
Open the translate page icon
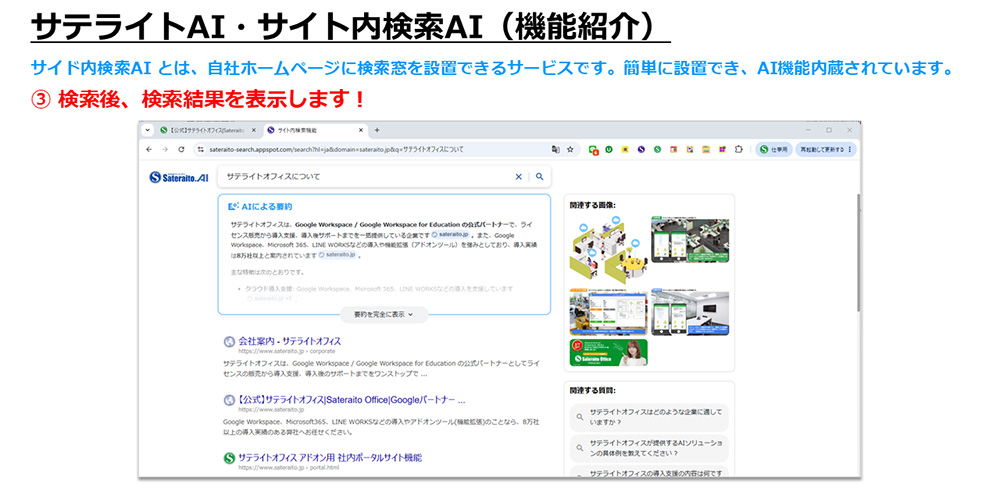555,149
